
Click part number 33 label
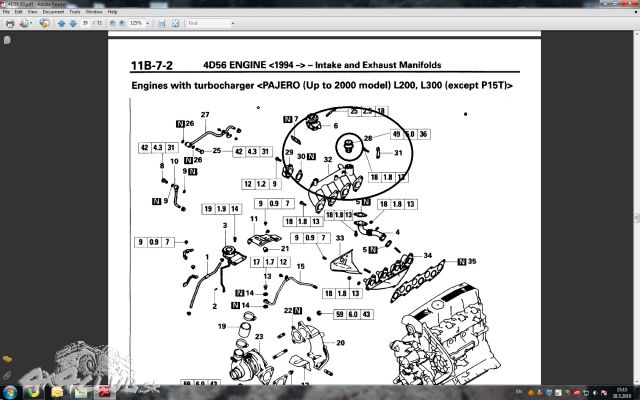(340, 238)
